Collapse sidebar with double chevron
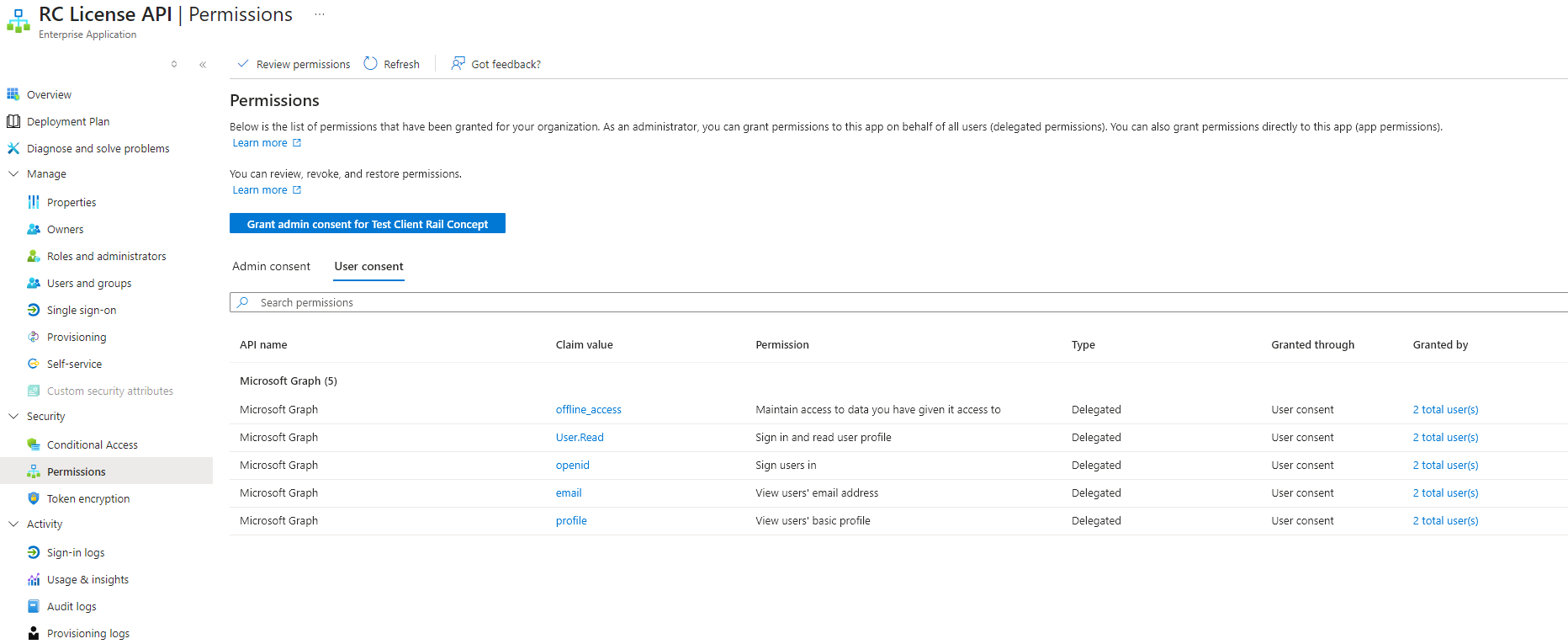The width and height of the screenshot is (1568, 644). pyautogui.click(x=203, y=65)
